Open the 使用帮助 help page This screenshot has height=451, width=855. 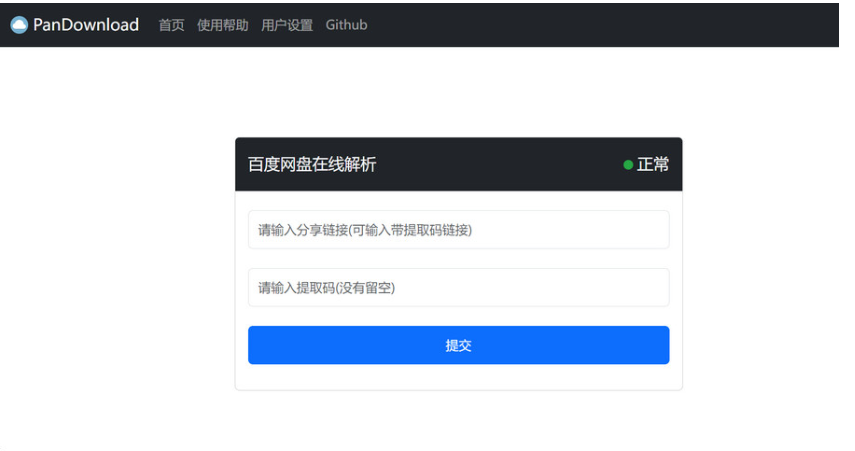tap(222, 25)
